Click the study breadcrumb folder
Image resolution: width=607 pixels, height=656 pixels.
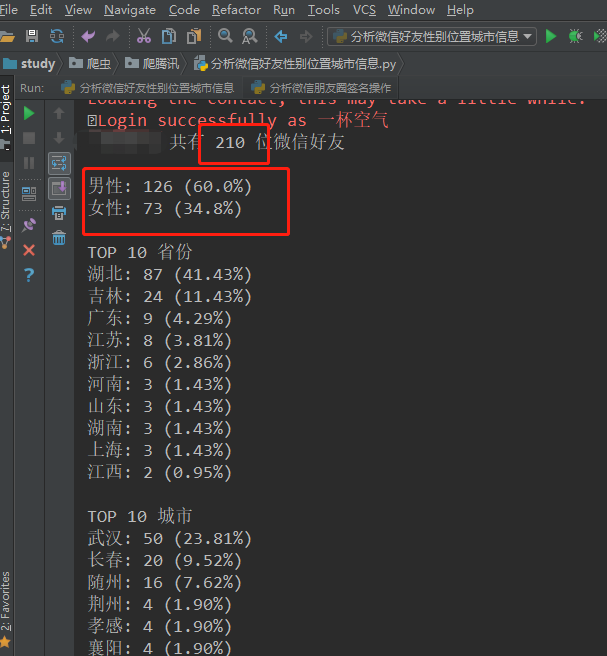click(29, 64)
